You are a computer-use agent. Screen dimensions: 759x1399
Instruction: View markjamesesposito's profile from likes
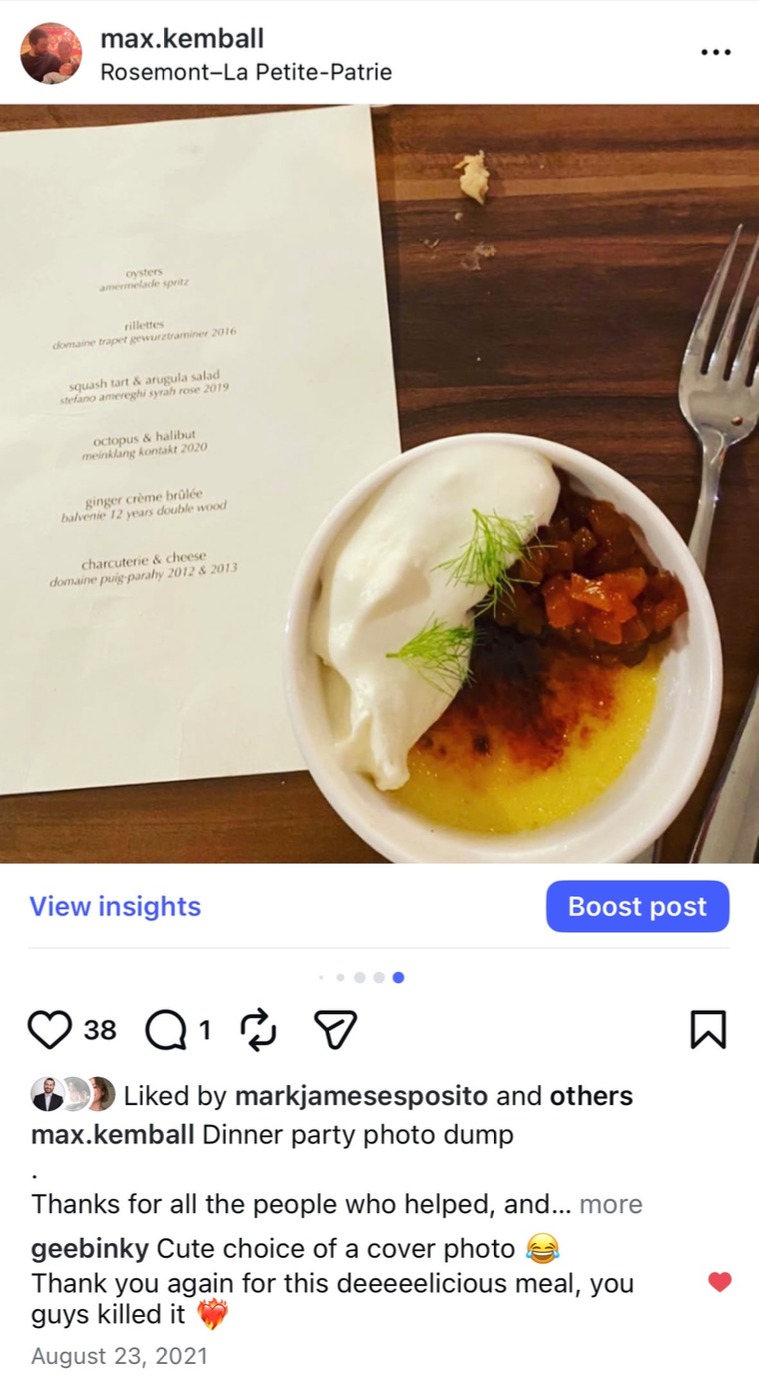click(361, 1096)
